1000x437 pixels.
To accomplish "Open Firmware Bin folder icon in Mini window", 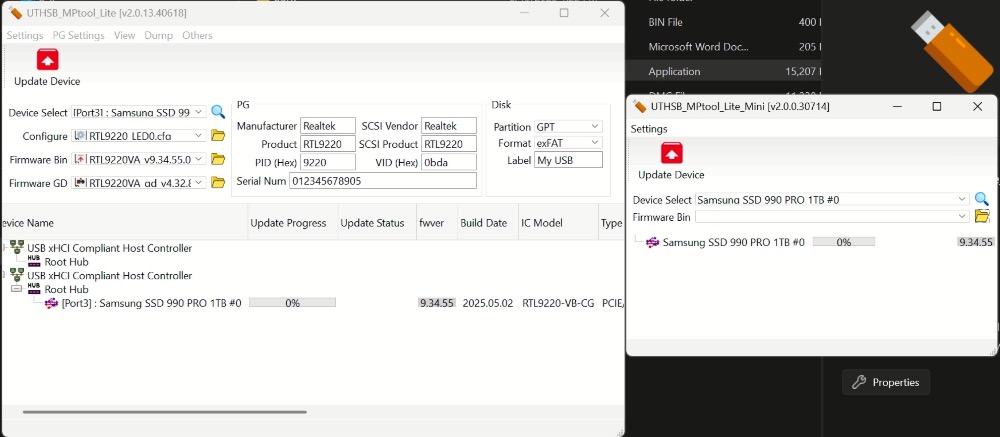I will tap(982, 217).
